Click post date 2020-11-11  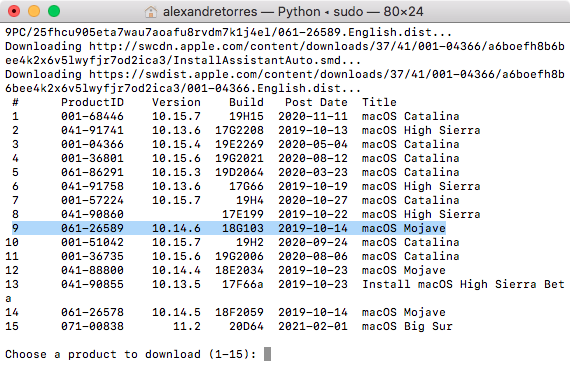coord(313,116)
